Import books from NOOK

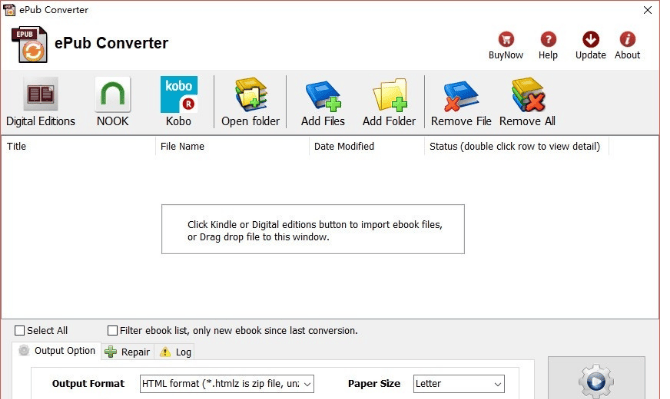[112, 102]
